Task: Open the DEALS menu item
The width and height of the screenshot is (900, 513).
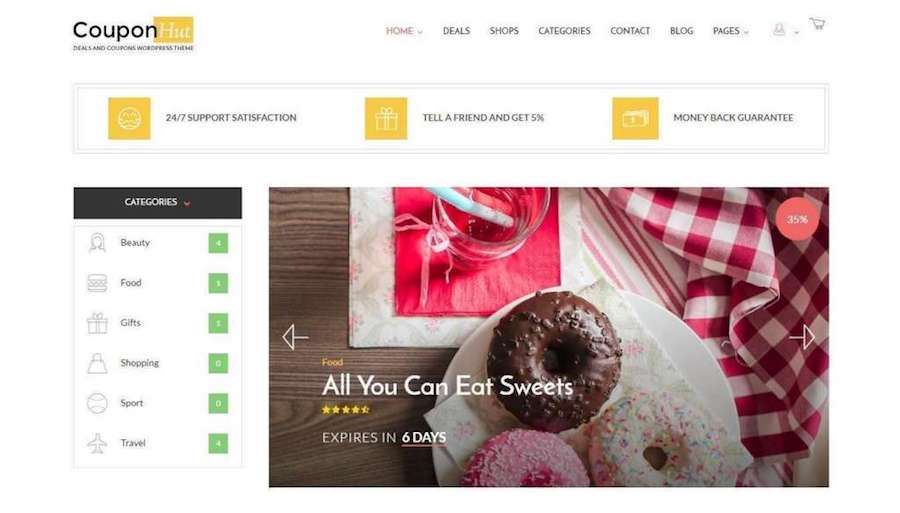Action: pyautogui.click(x=456, y=31)
